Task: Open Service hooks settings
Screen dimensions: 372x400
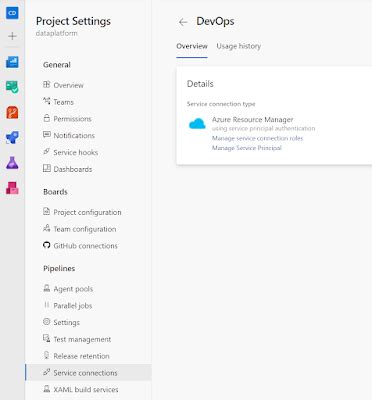Action: point(76,152)
